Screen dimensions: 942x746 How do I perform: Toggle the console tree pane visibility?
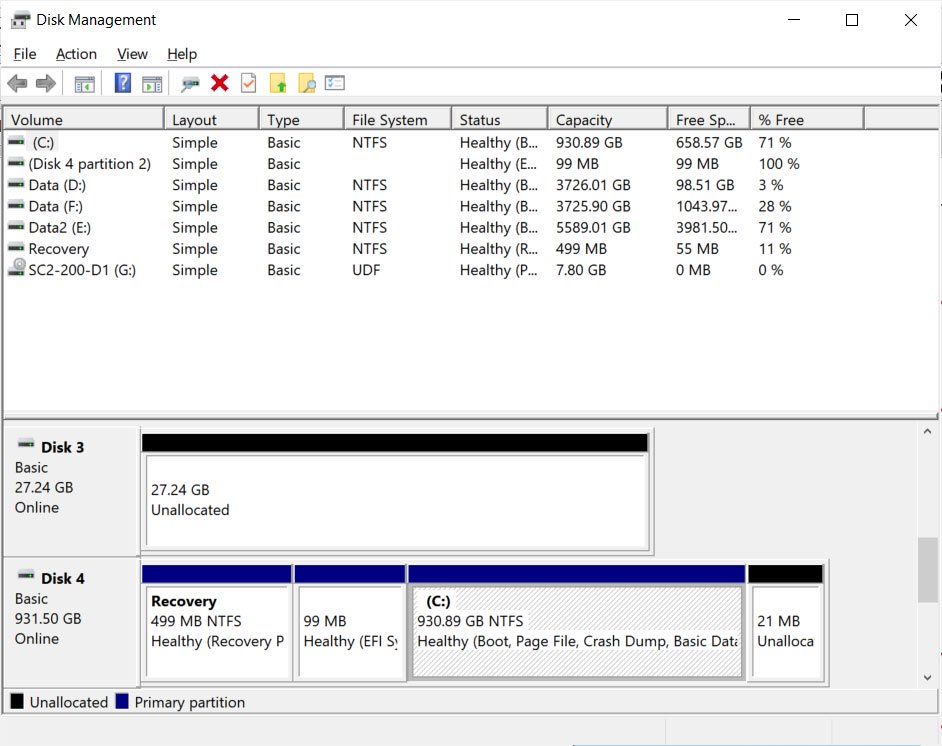point(84,82)
